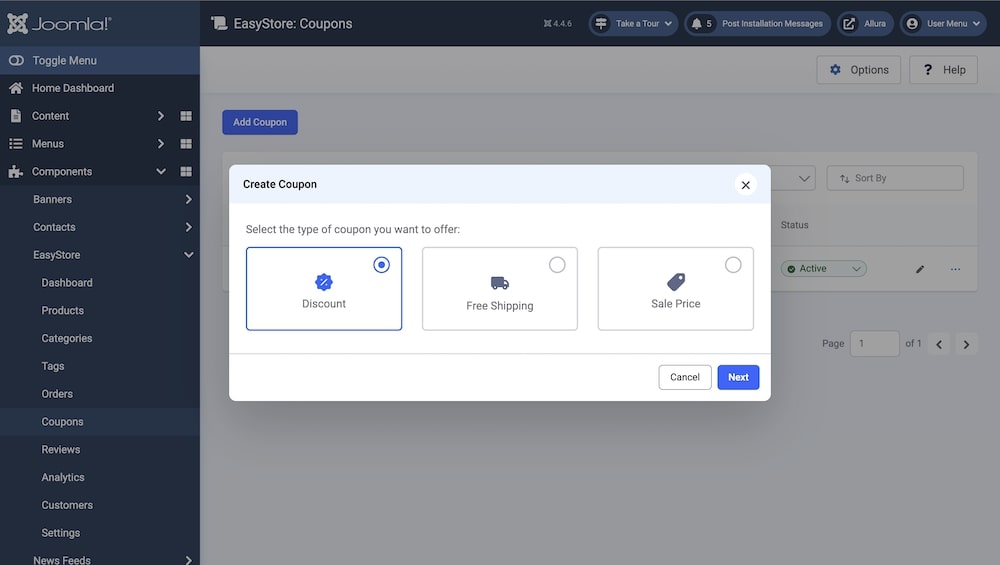Image resolution: width=1000 pixels, height=565 pixels.
Task: Click the page number input field
Action: [874, 343]
